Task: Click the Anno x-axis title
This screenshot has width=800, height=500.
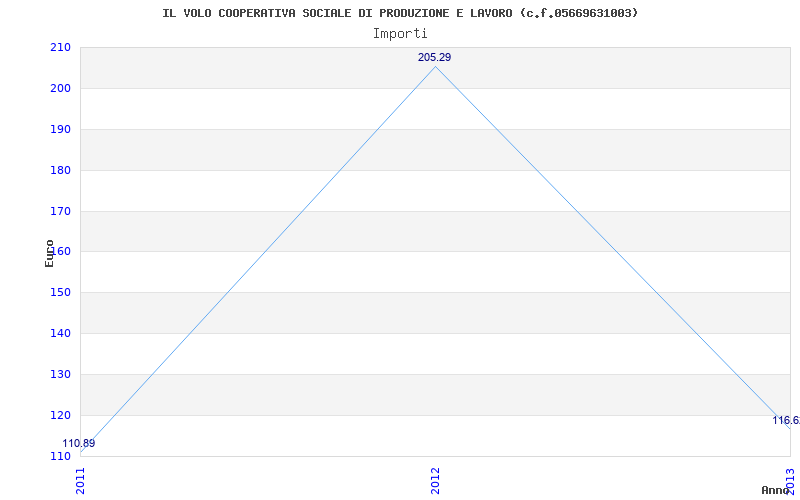Action: 775,490
